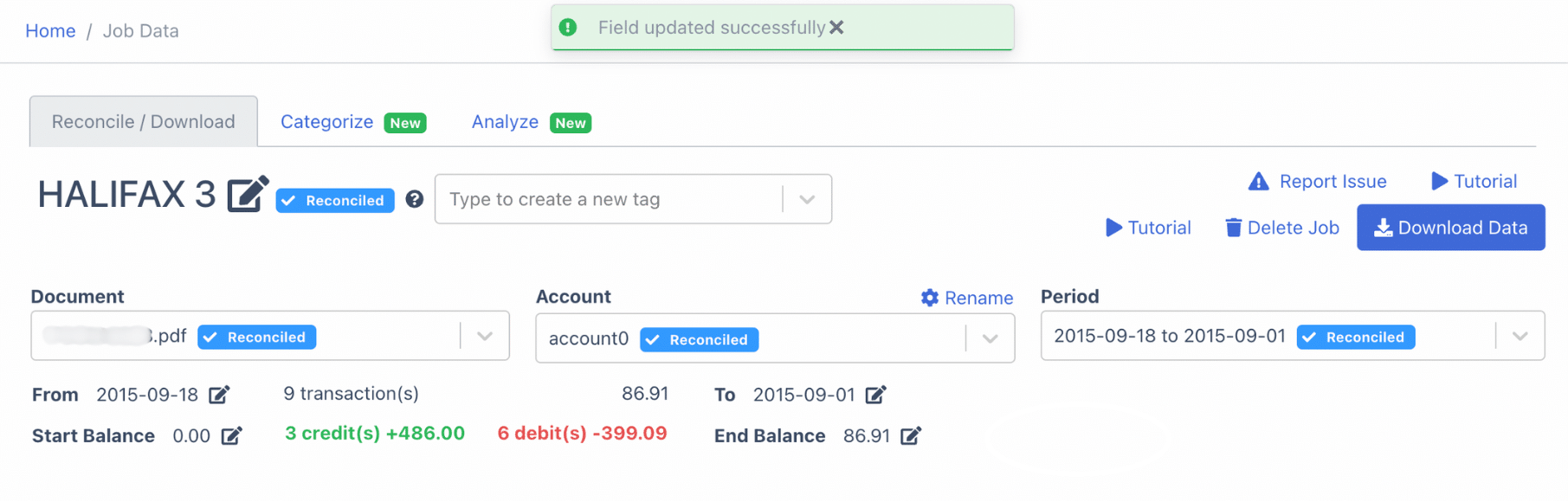Toggle the Reconciled badge next to HALIFAX 3
The image size is (1568, 502).
(334, 200)
